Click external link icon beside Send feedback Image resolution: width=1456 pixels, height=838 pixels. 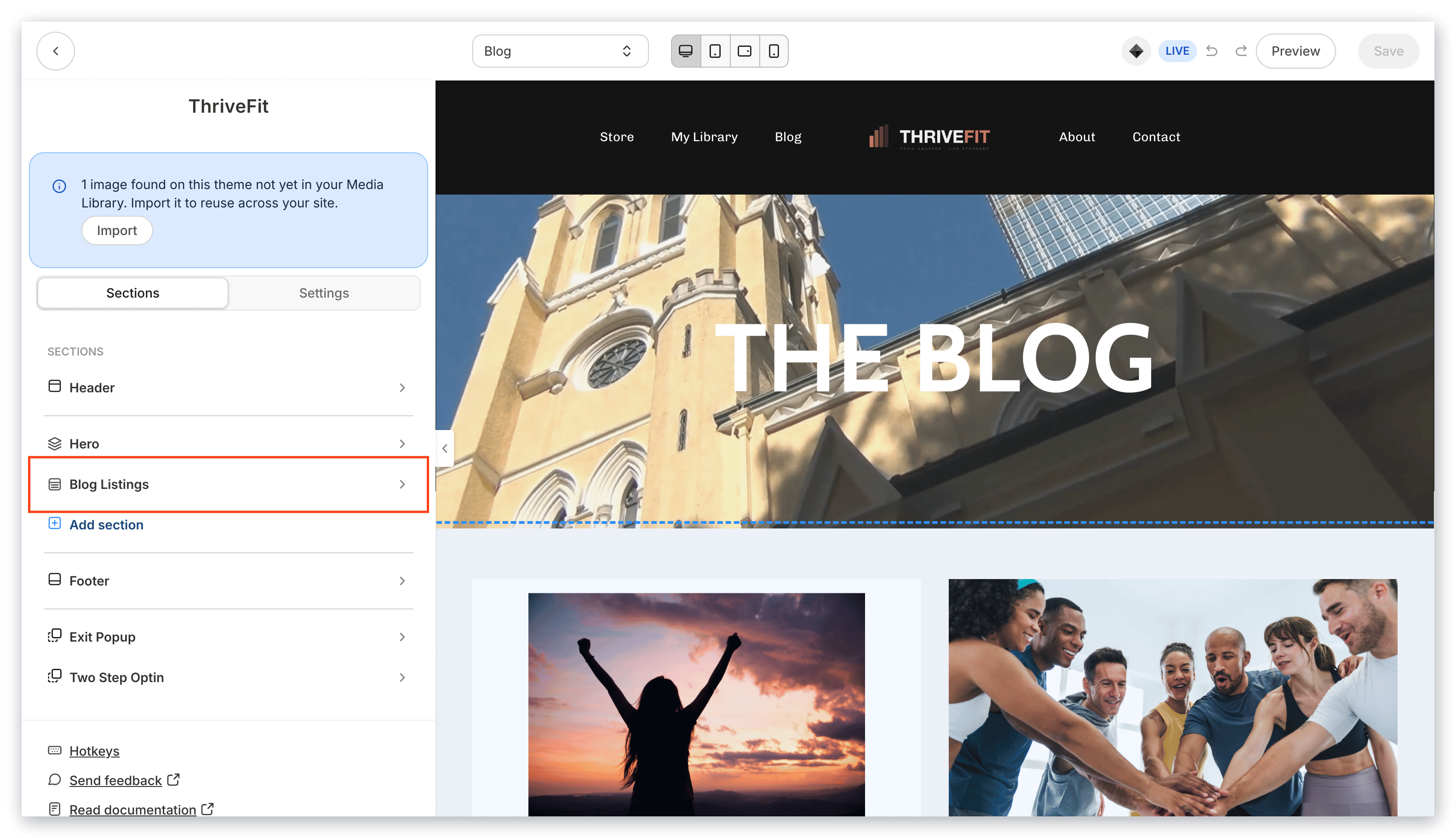pos(173,779)
